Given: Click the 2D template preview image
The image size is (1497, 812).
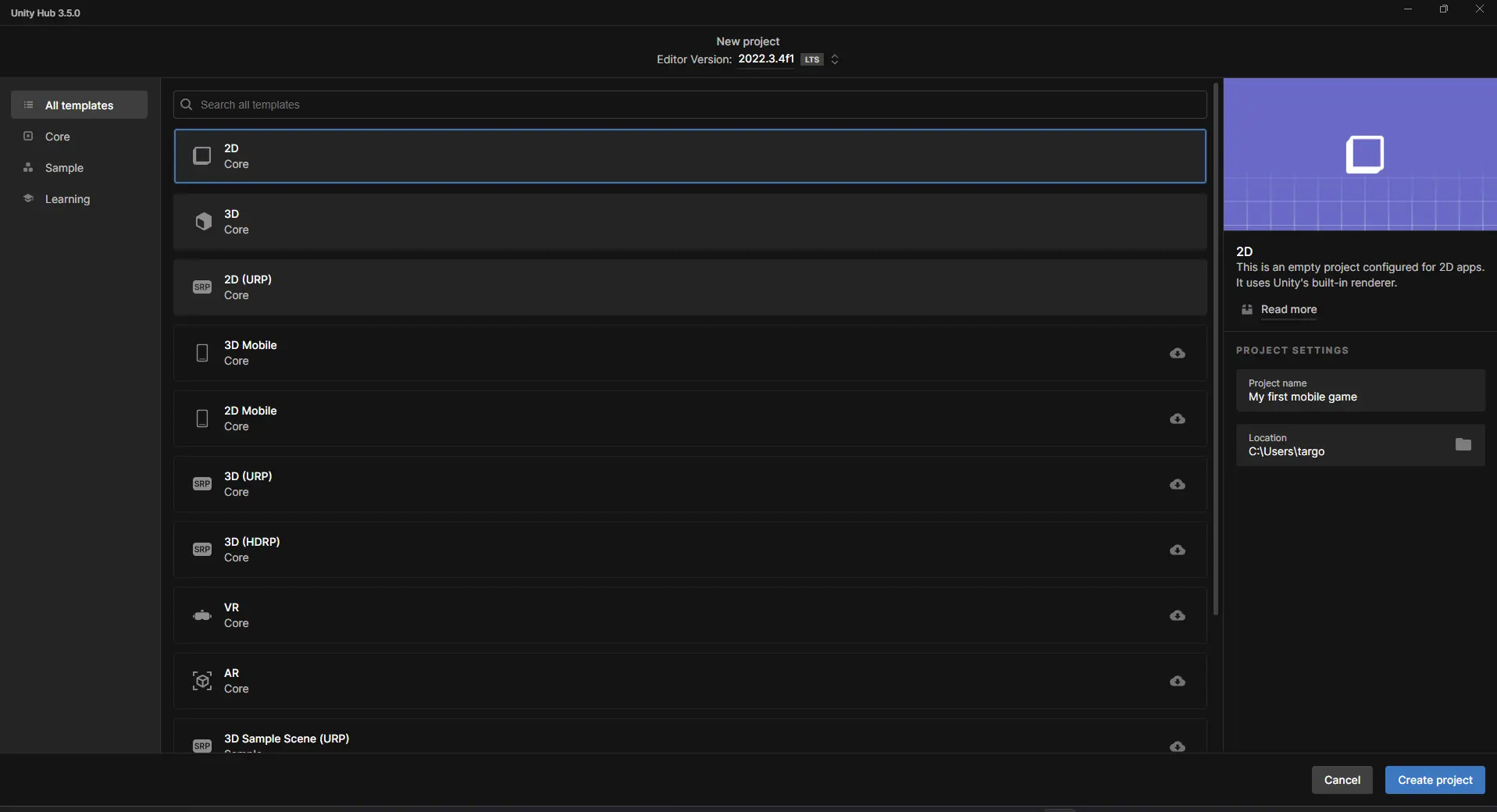Looking at the screenshot, I should pos(1360,154).
